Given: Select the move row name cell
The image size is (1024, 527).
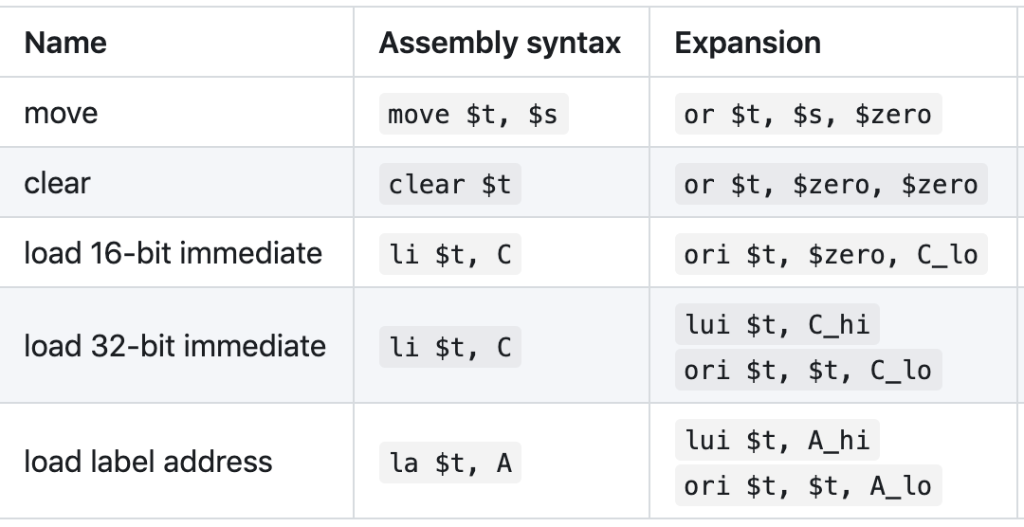Looking at the screenshot, I should (61, 113).
